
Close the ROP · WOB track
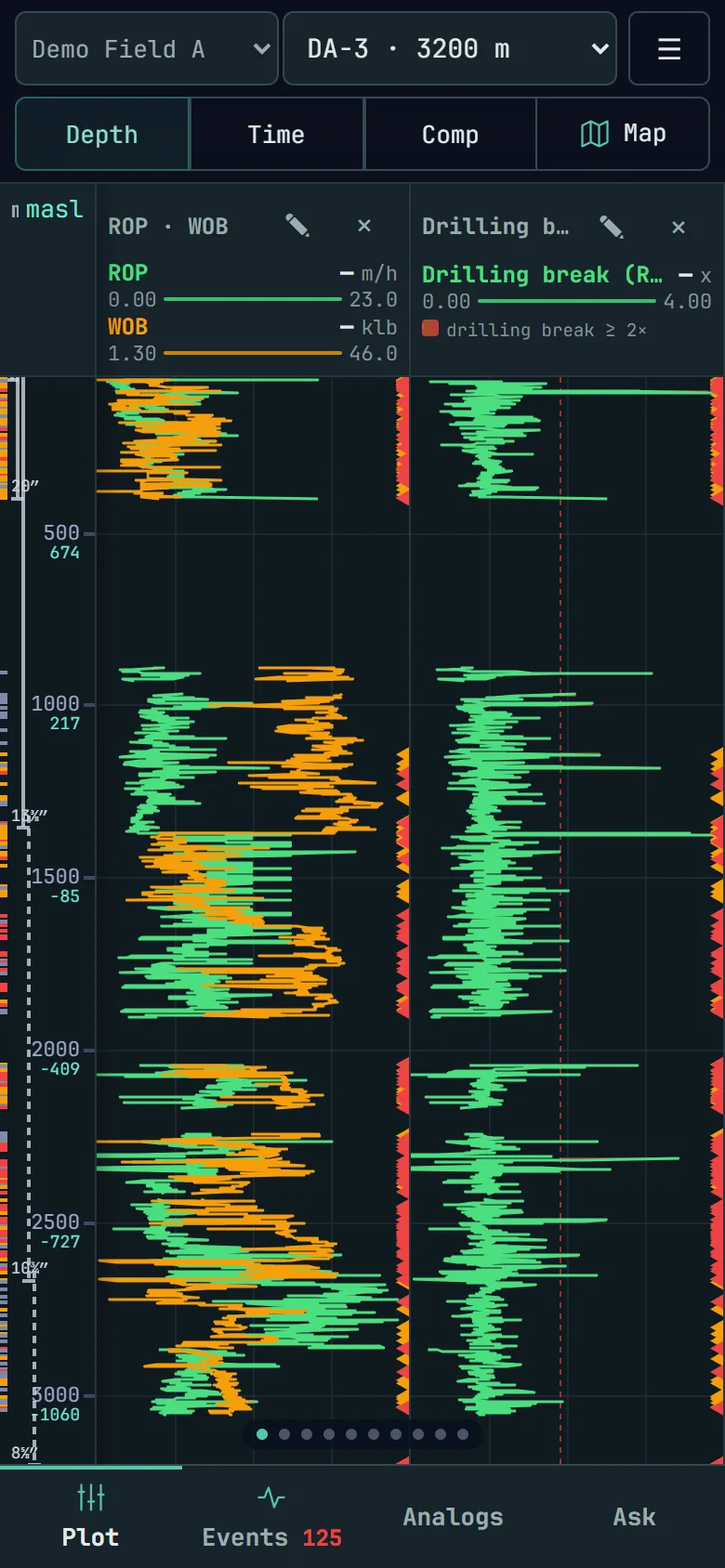click(364, 226)
